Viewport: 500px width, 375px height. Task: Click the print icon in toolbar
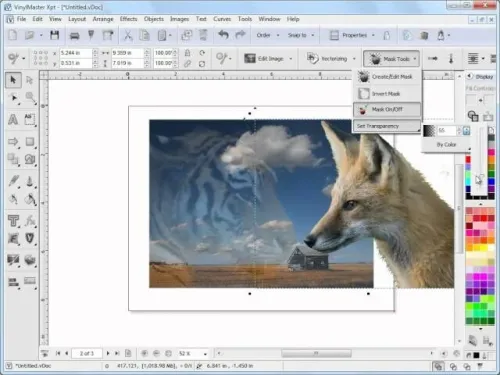74,35
